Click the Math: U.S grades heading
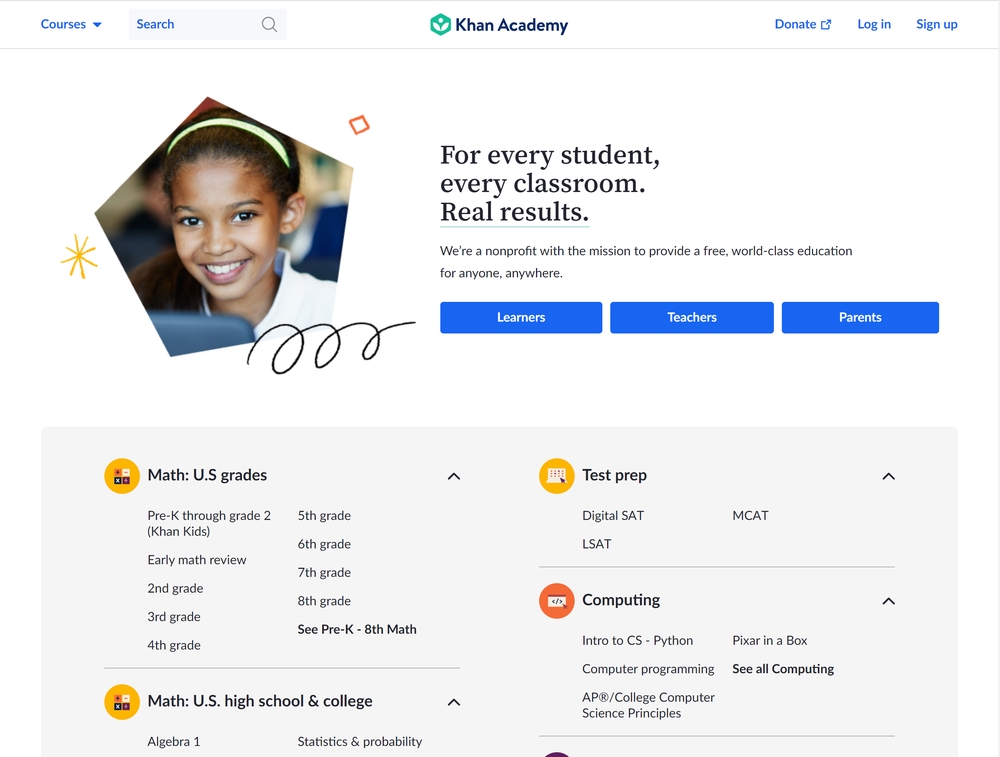Viewport: 1000px width, 757px height. pyautogui.click(x=207, y=475)
